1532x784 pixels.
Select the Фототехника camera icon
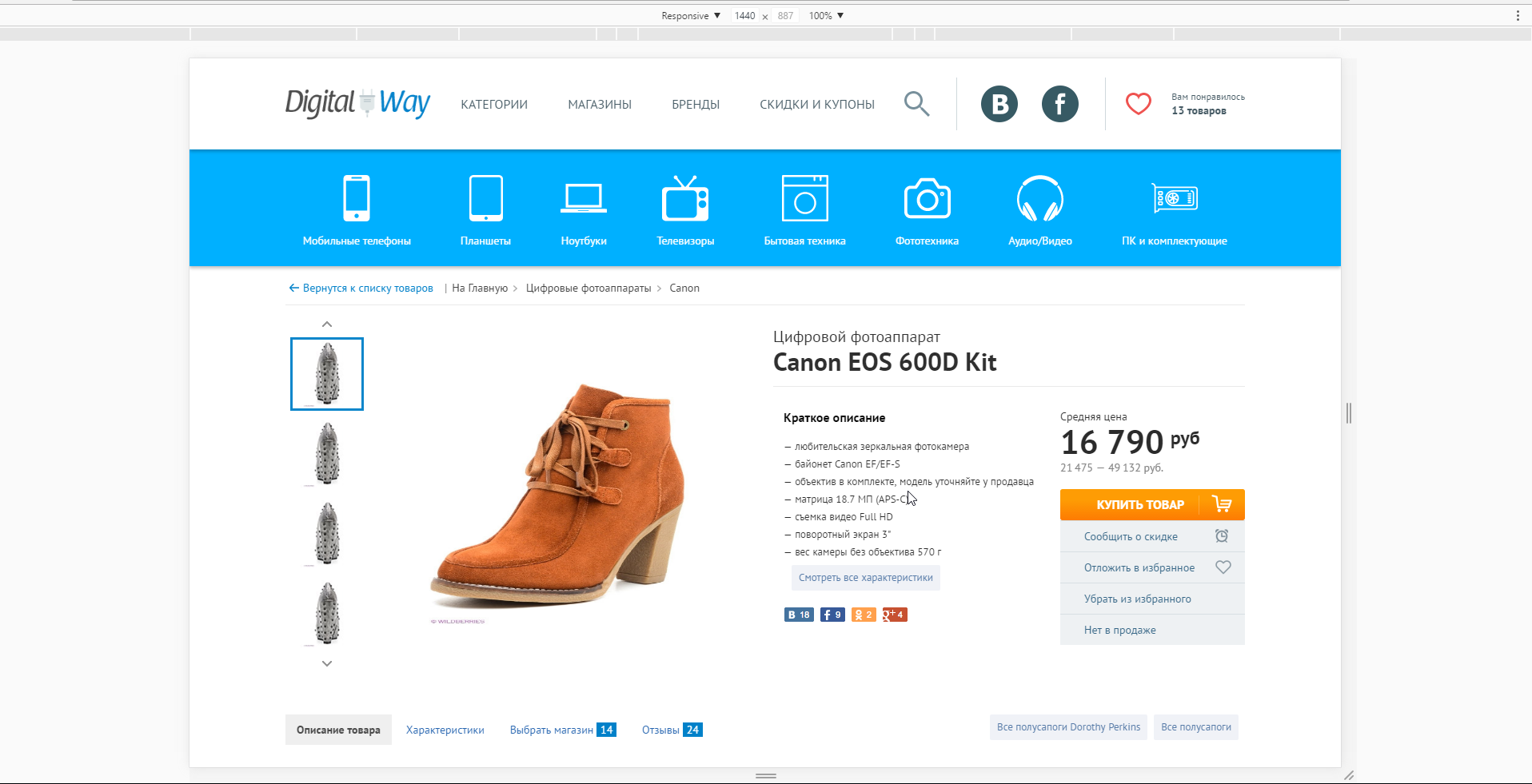coord(927,198)
